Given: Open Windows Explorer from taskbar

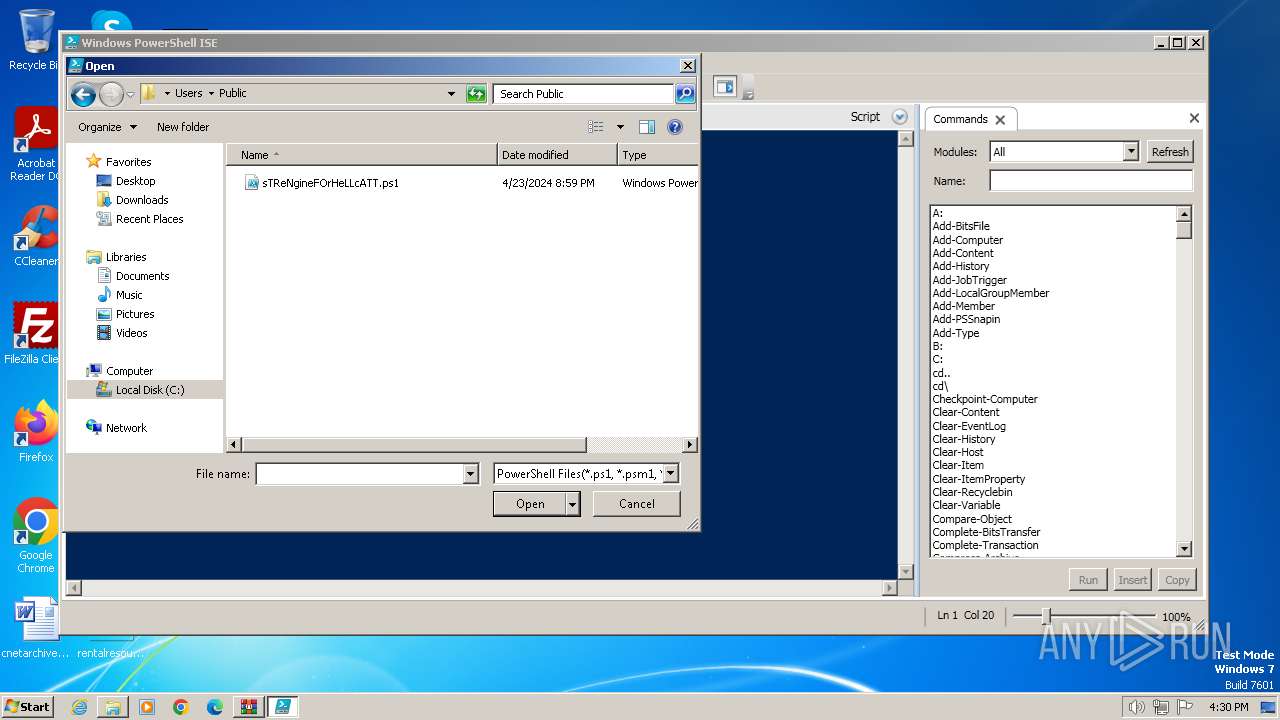Looking at the screenshot, I should (x=113, y=707).
